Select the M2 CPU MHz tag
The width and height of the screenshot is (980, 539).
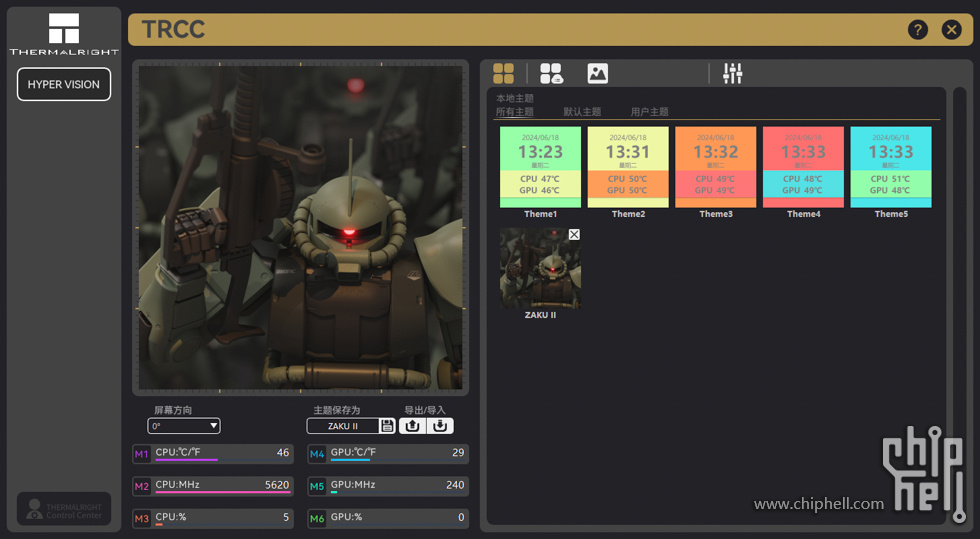(142, 486)
